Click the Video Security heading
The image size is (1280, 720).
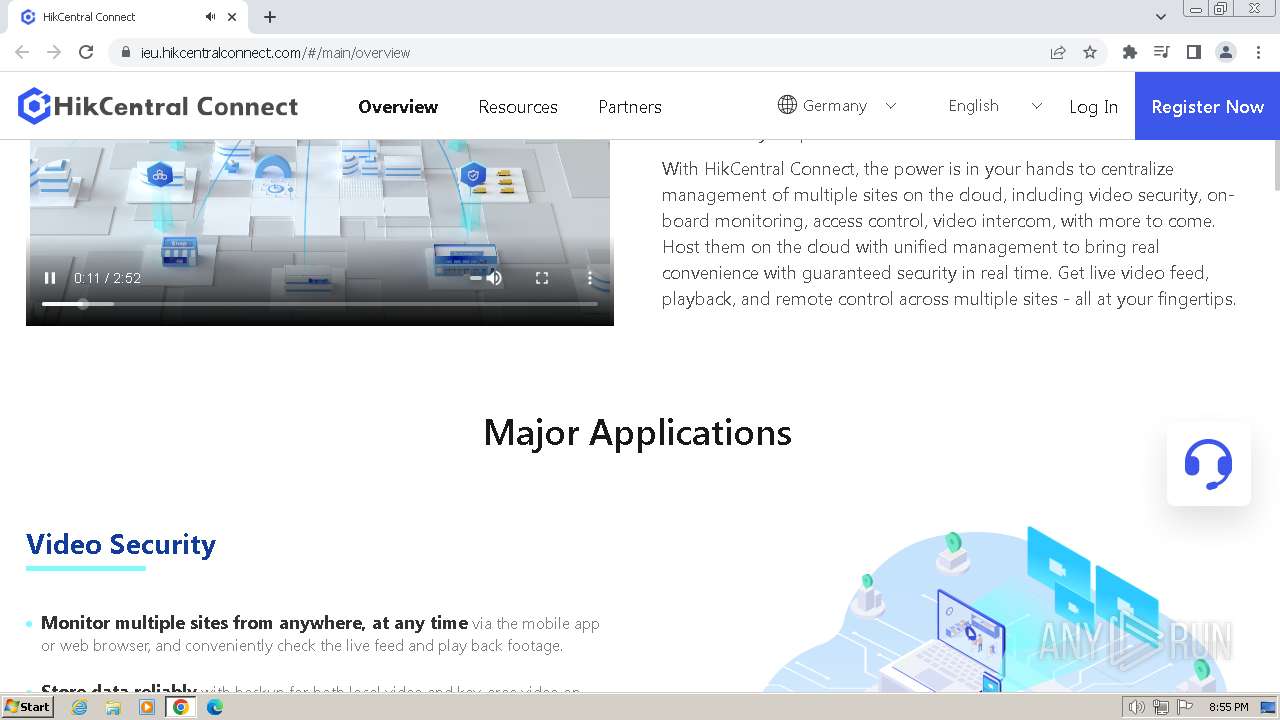point(121,544)
